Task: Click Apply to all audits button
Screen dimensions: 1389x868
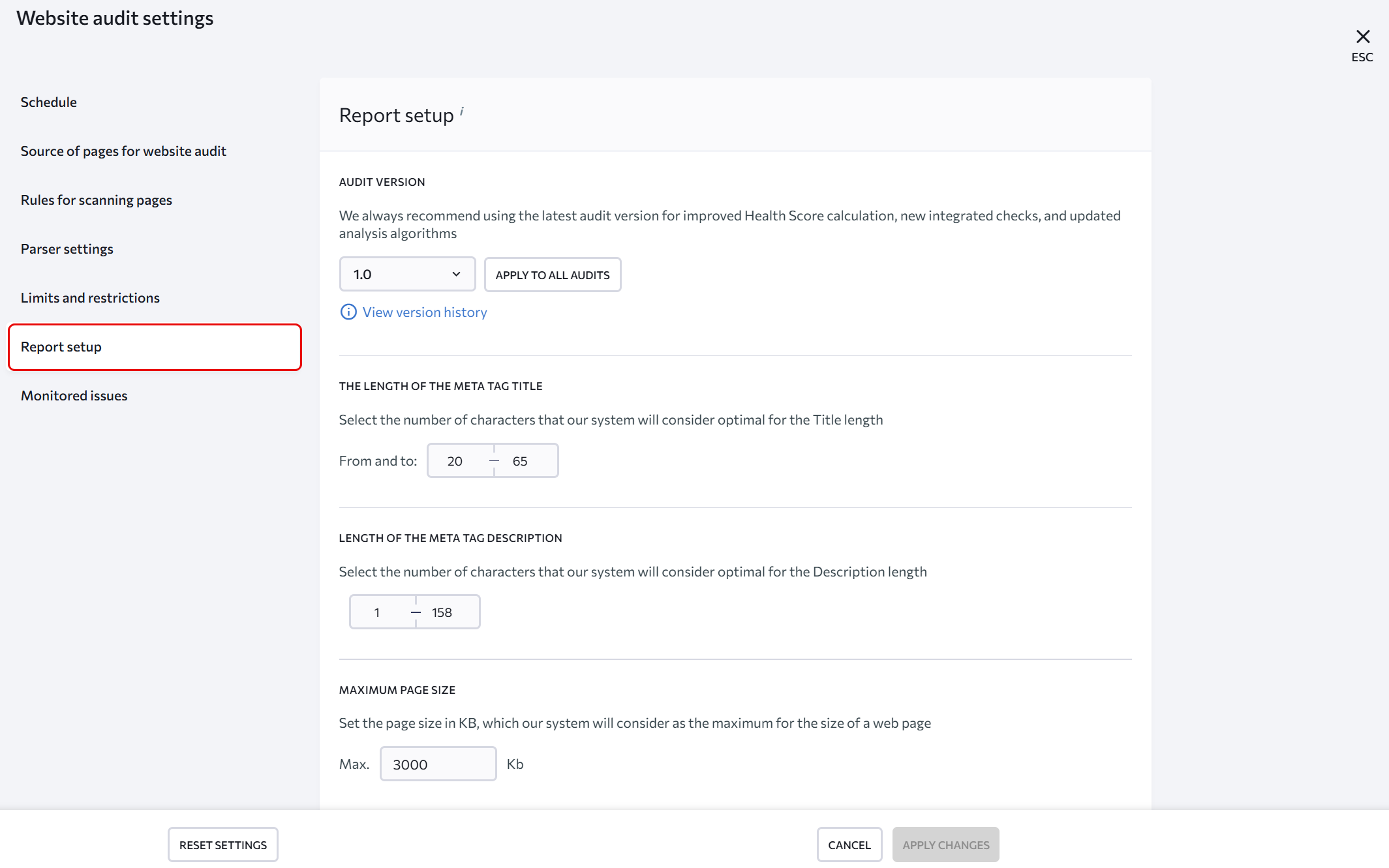Action: click(x=553, y=275)
